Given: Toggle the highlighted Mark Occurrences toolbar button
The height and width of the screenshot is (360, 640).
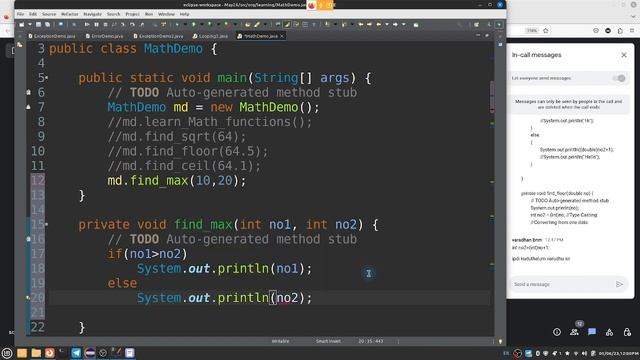Looking at the screenshot, I should (287, 24).
